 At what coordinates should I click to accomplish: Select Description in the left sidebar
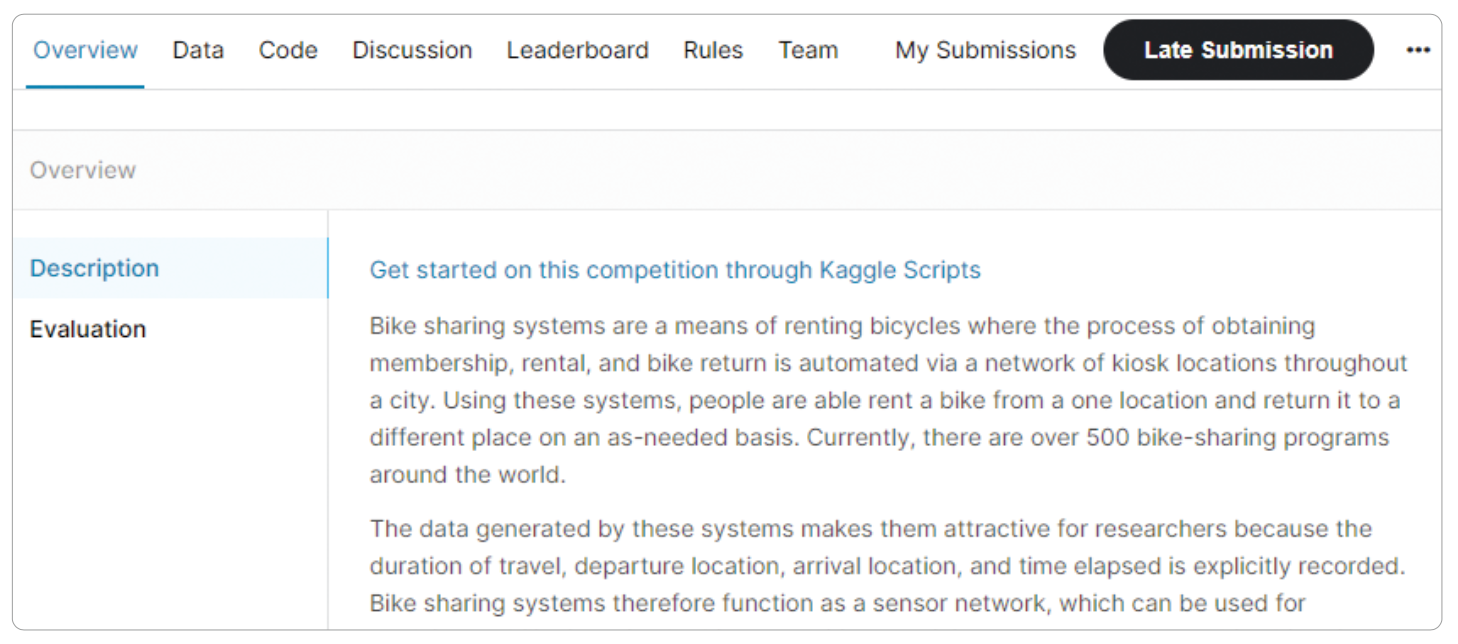(x=94, y=268)
